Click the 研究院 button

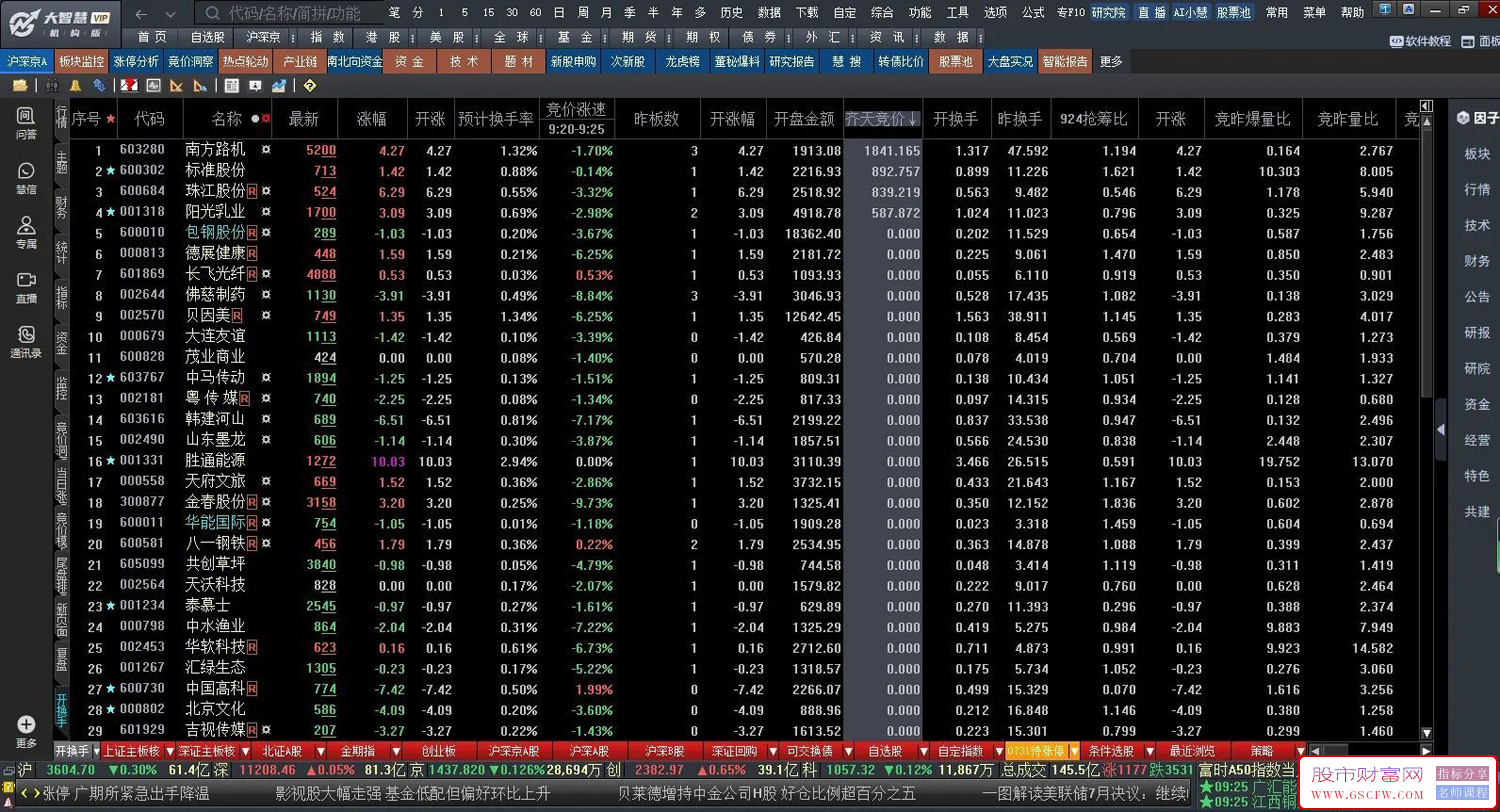click(1108, 12)
